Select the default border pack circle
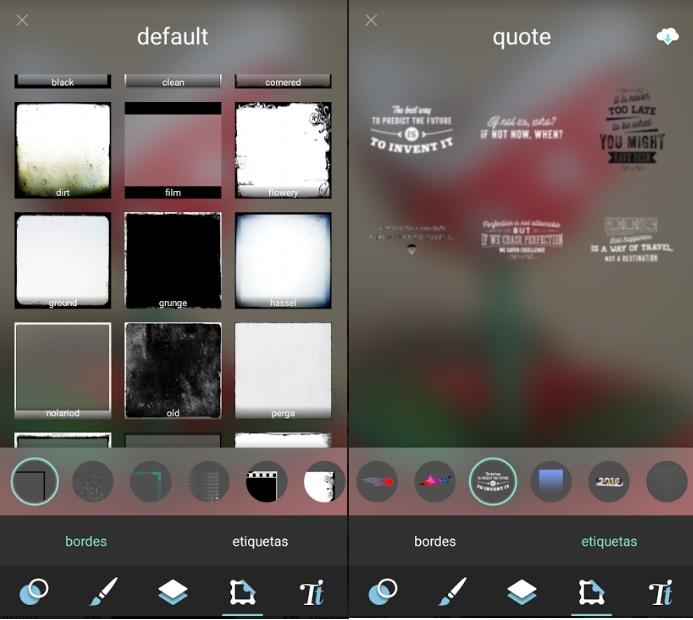This screenshot has width=693, height=620. coord(34,482)
